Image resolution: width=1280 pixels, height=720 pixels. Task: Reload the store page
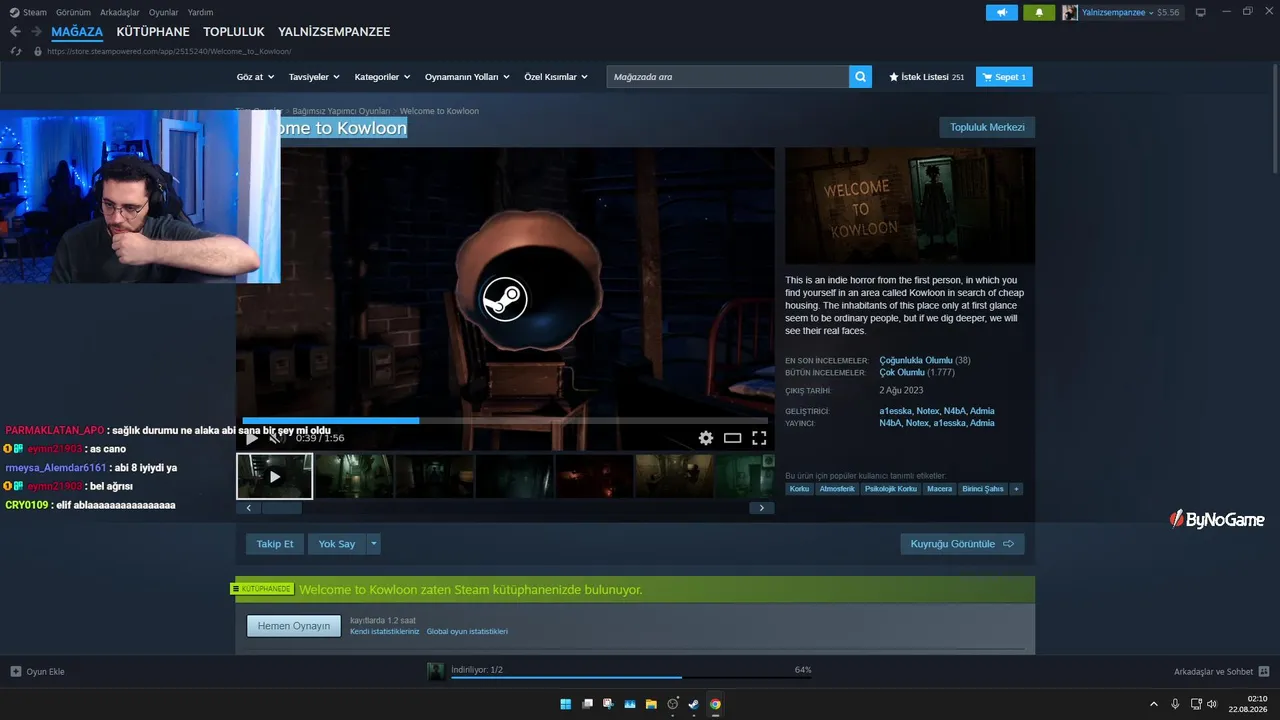pos(15,51)
